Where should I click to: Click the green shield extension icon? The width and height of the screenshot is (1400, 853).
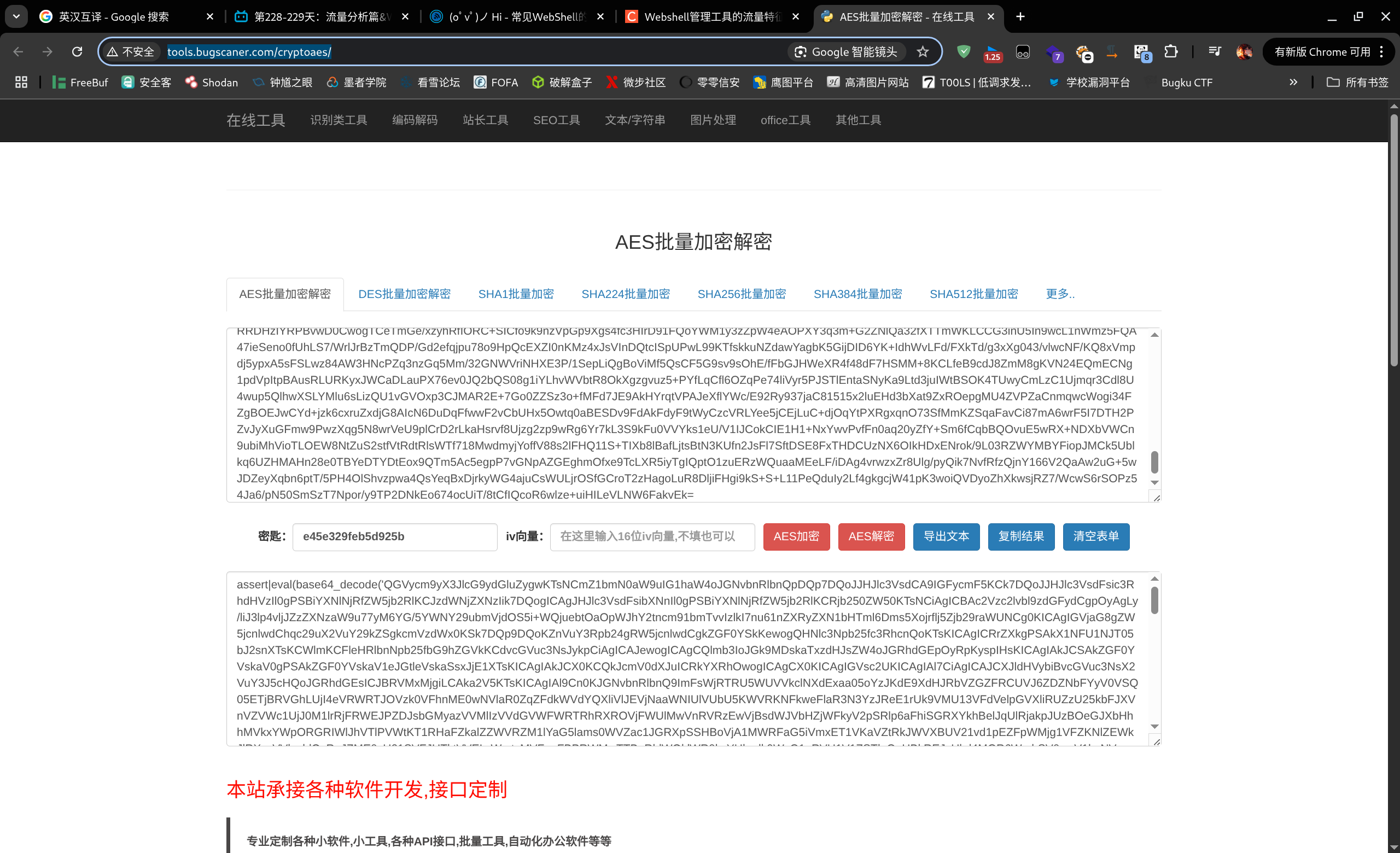963,52
